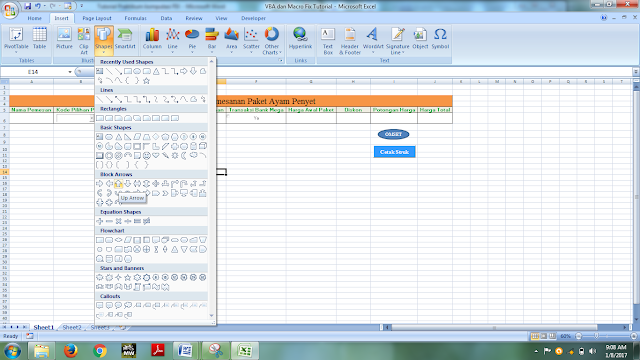Save workbook from Quick Access Toolbar

27,6
